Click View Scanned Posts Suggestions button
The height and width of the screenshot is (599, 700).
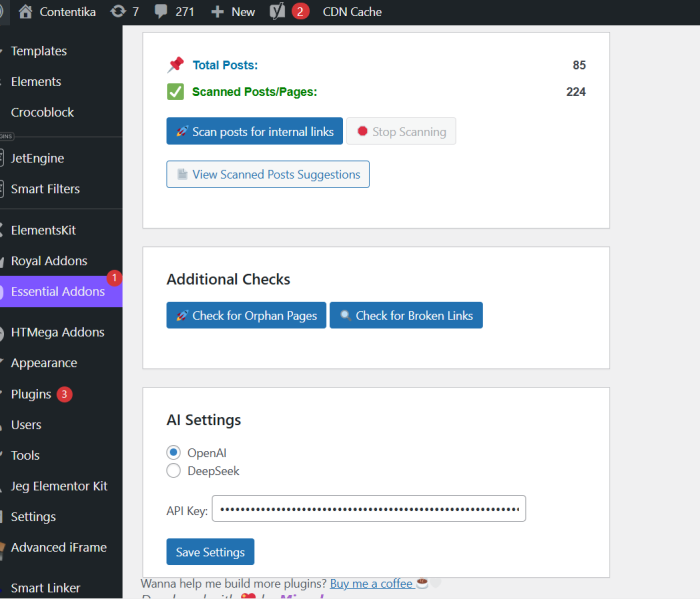click(x=268, y=174)
